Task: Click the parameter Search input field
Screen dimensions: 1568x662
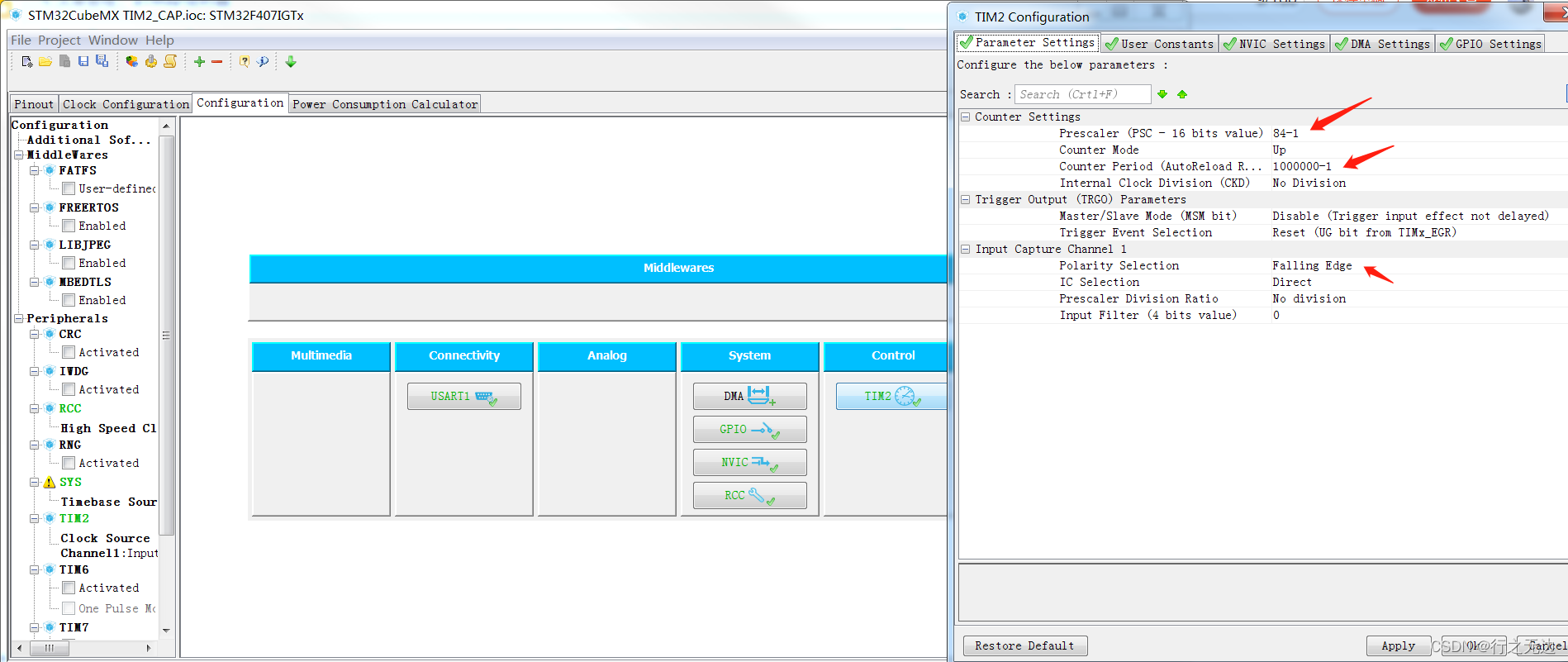Action: coord(1082,94)
